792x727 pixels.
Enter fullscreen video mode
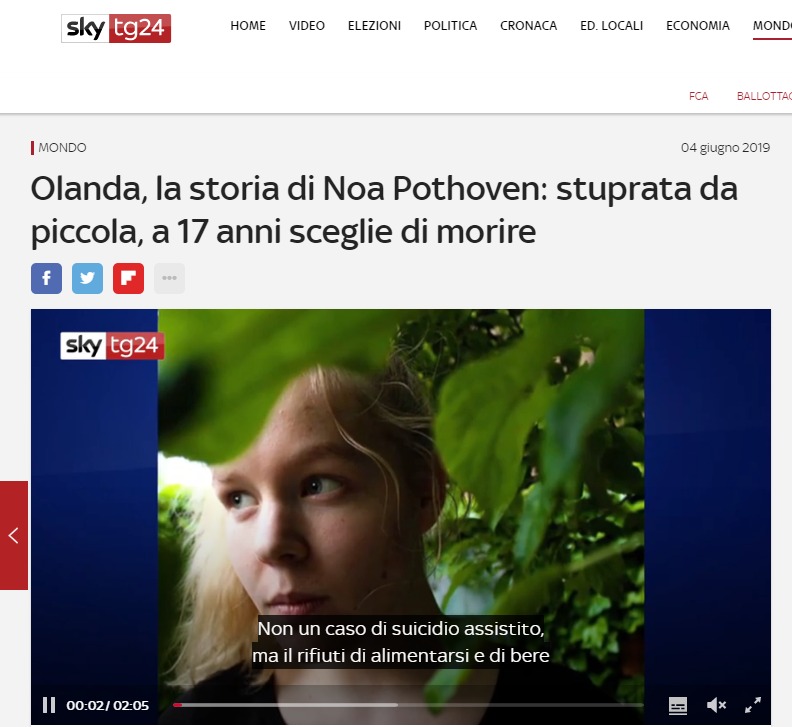(x=753, y=705)
